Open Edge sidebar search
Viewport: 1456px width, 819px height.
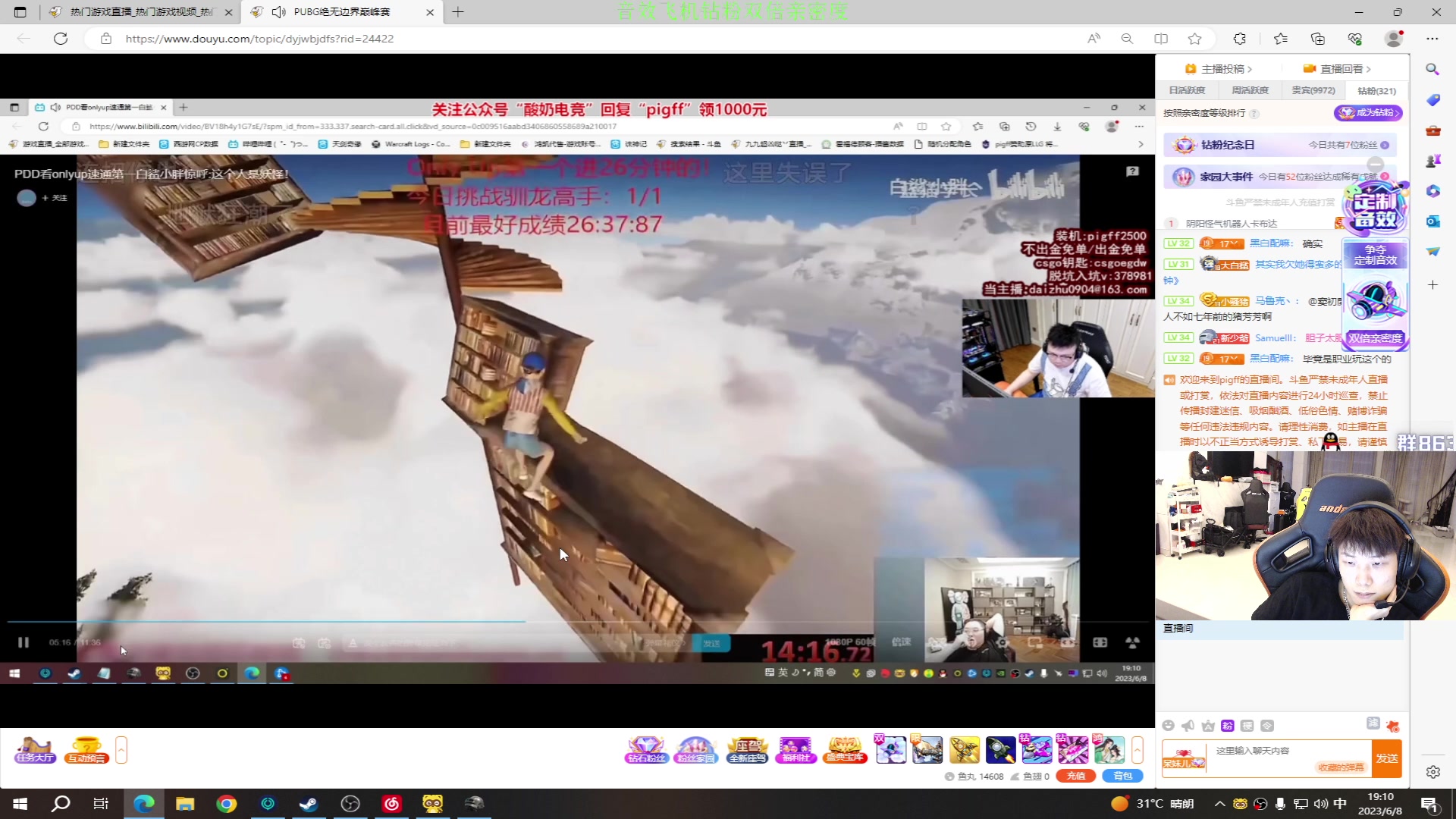pyautogui.click(x=1432, y=69)
